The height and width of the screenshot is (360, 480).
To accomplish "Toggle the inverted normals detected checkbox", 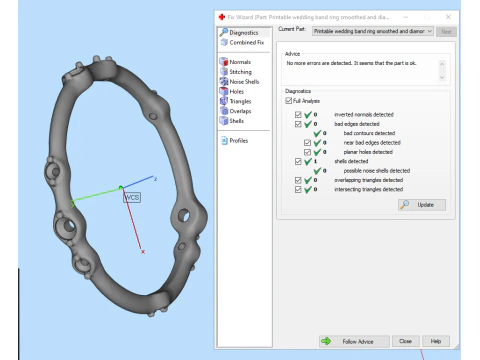I will pos(298,115).
